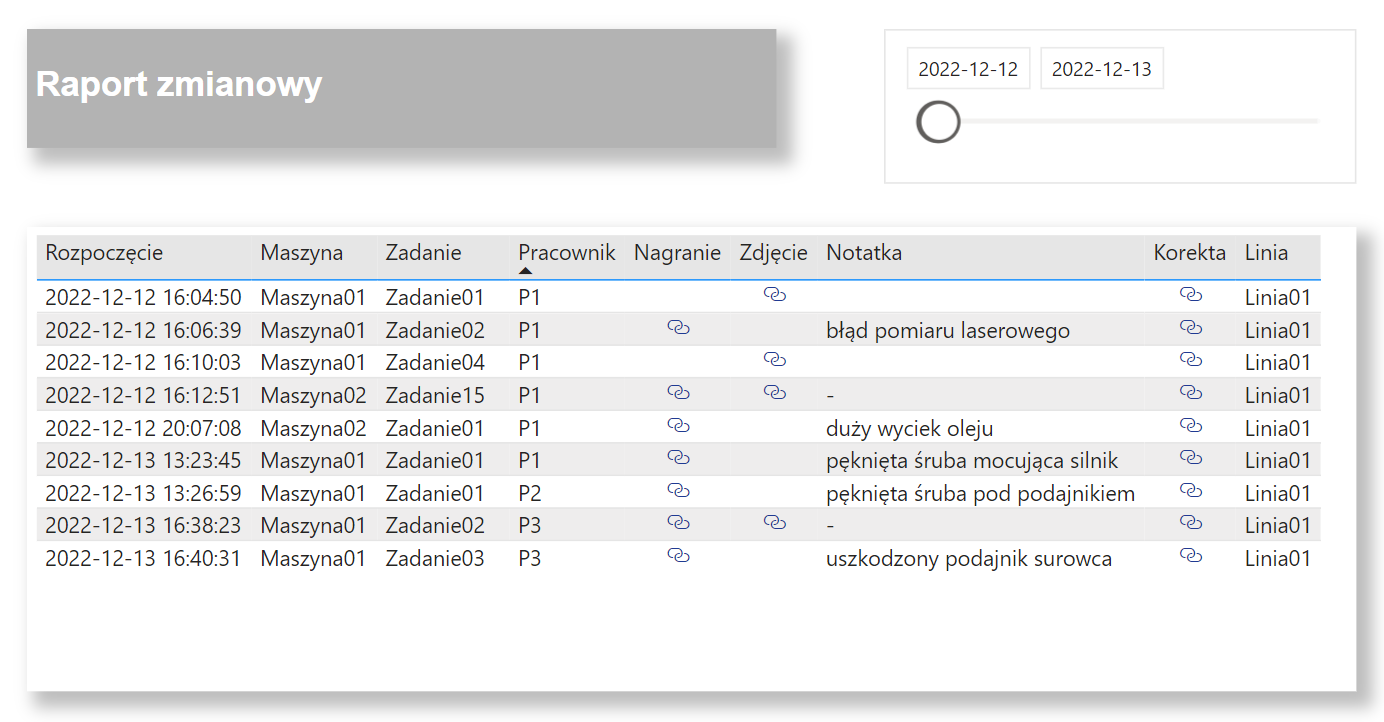Open recording link for duży wyciek oleju

(678, 425)
